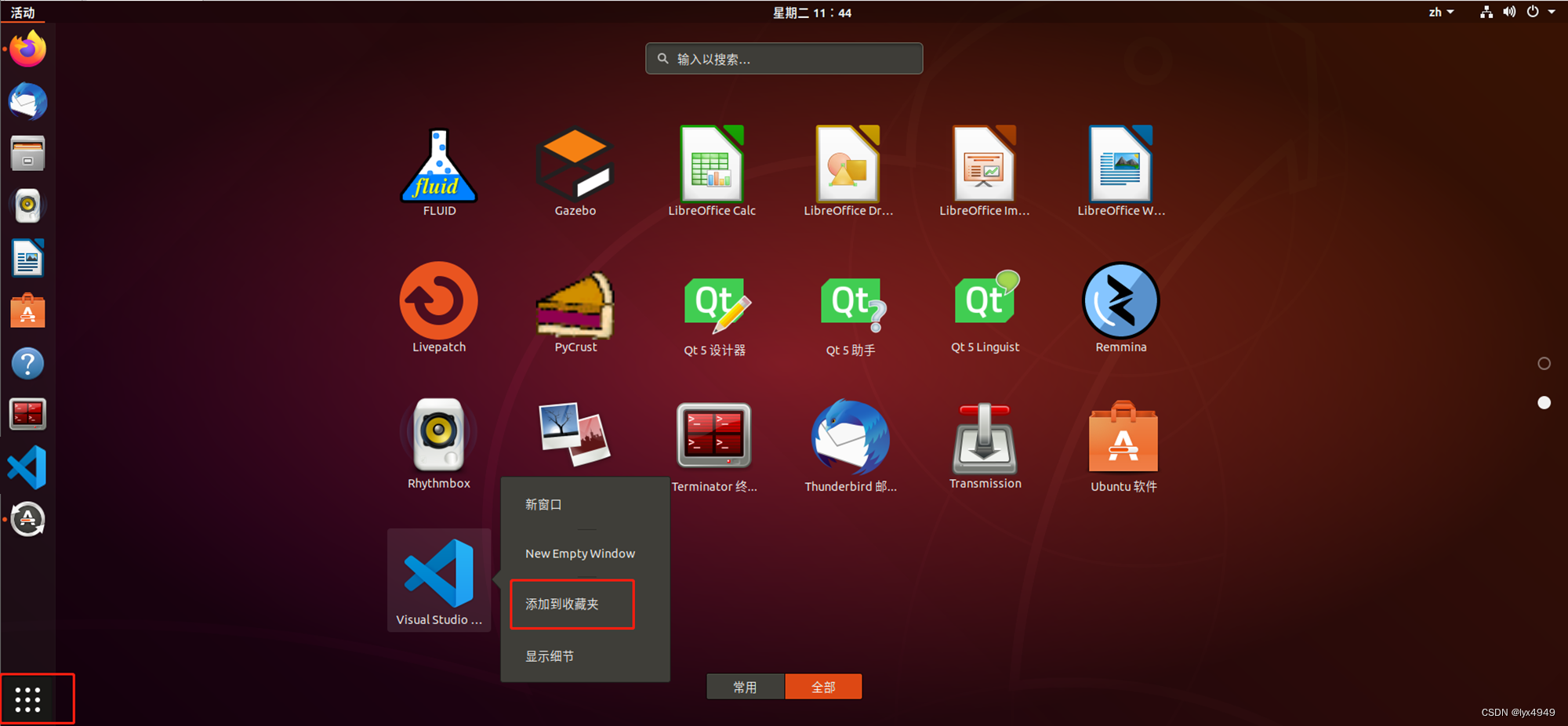This screenshot has width=1568, height=726.
Task: Click 添加到收藏夹 for Visual Studio Code
Action: click(x=572, y=604)
